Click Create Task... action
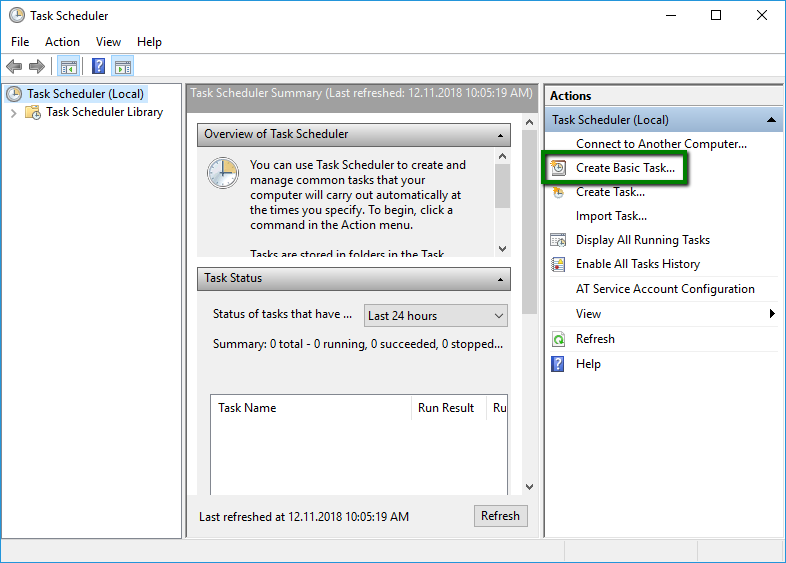This screenshot has width=786, height=563. tap(610, 192)
